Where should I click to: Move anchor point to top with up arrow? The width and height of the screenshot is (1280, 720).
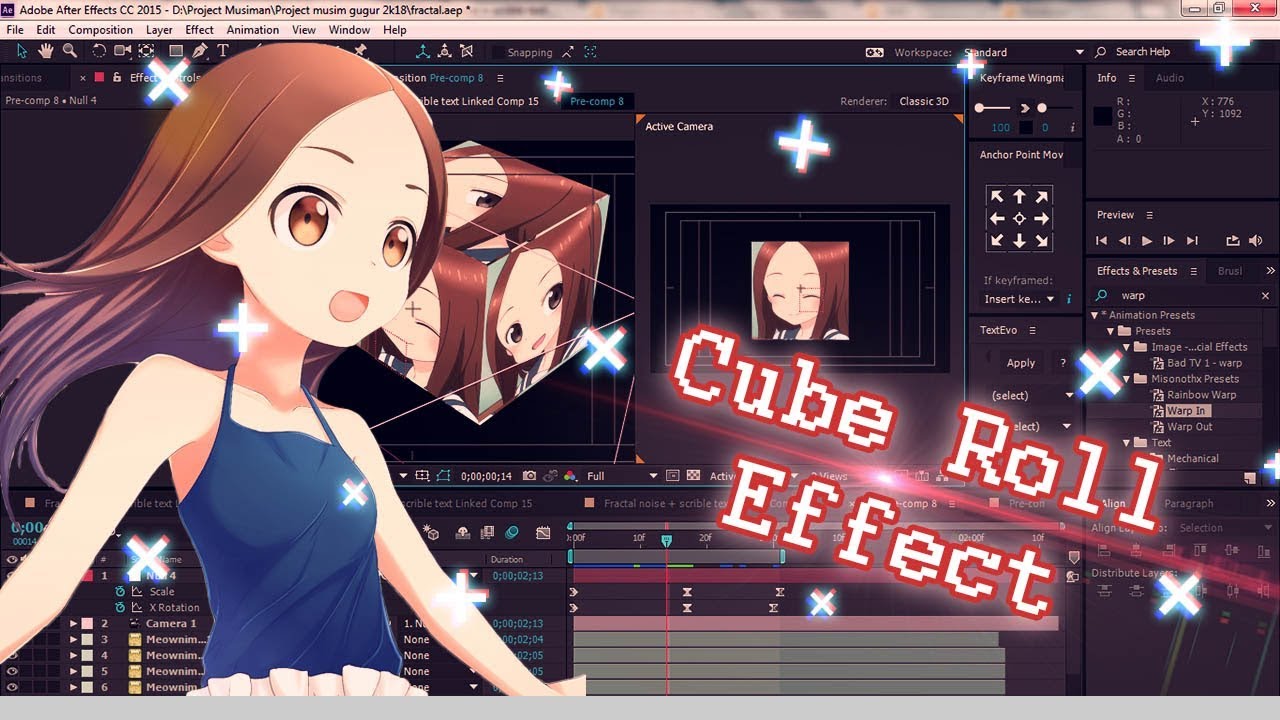click(1019, 196)
